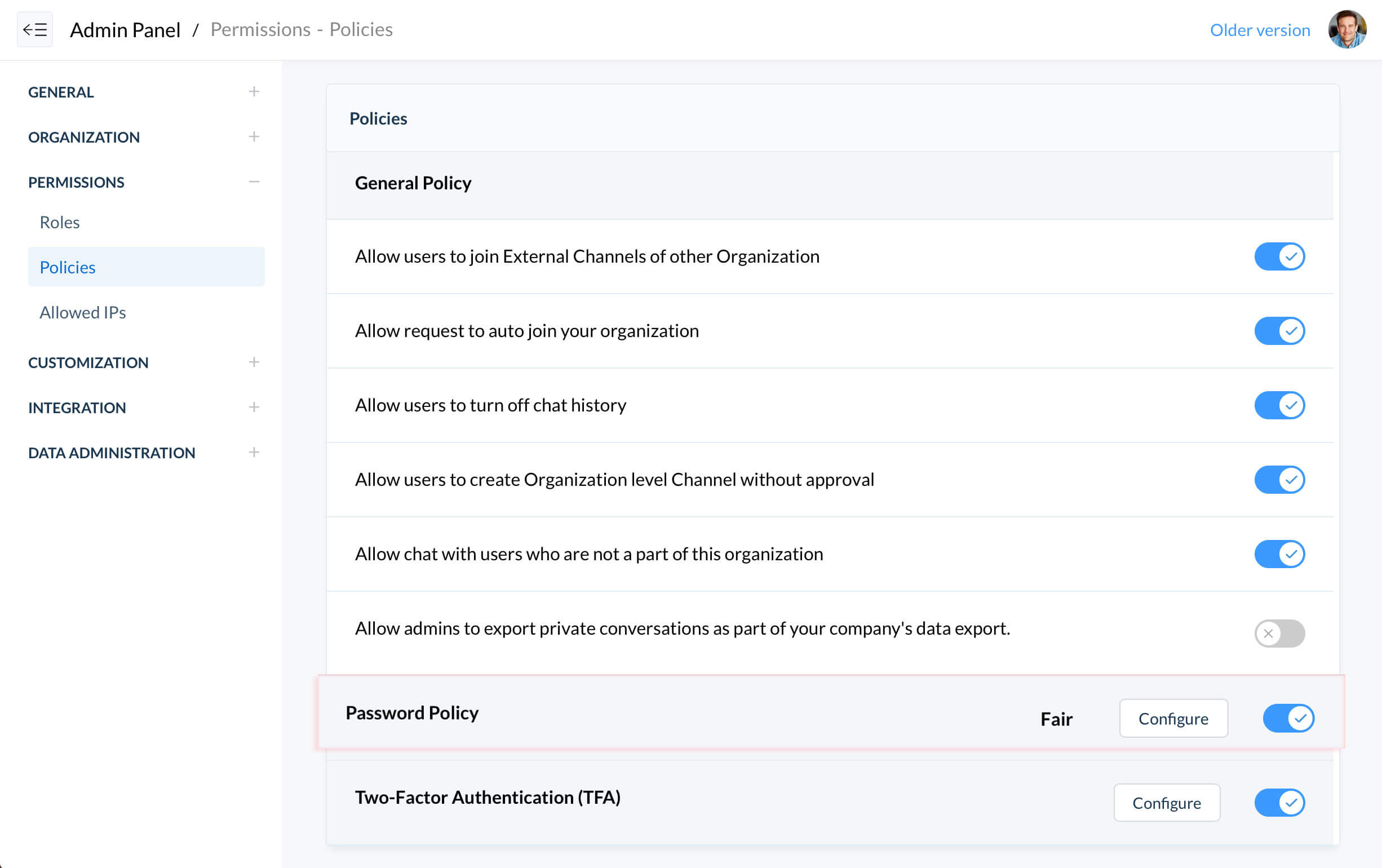This screenshot has height=868, width=1382.
Task: Collapse the PERMISSIONS section
Action: [x=254, y=181]
